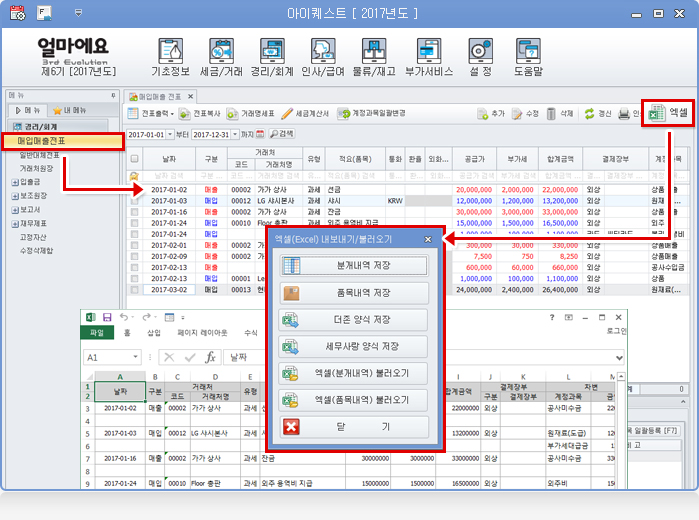The image size is (699, 520).
Task: Click the Excel Name Box showing A1
Action: (112, 357)
